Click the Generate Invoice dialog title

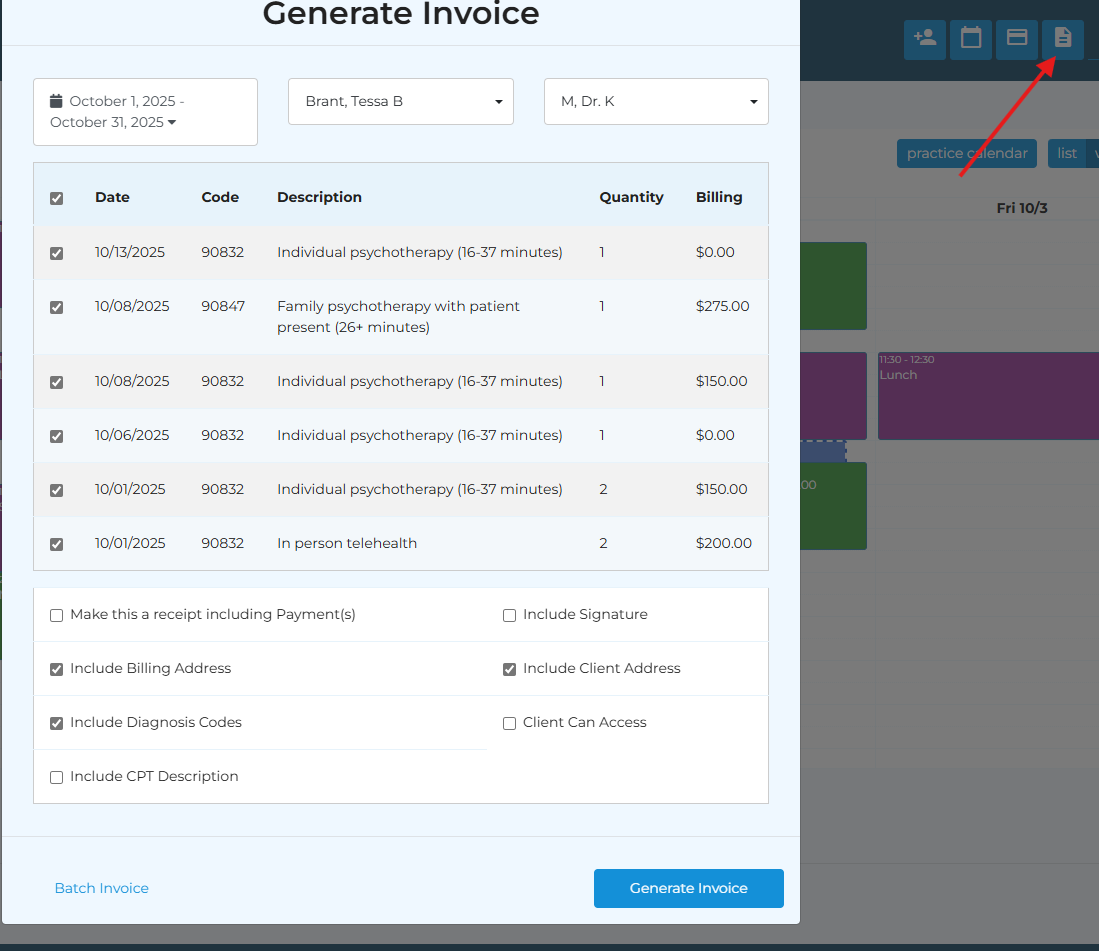click(401, 14)
